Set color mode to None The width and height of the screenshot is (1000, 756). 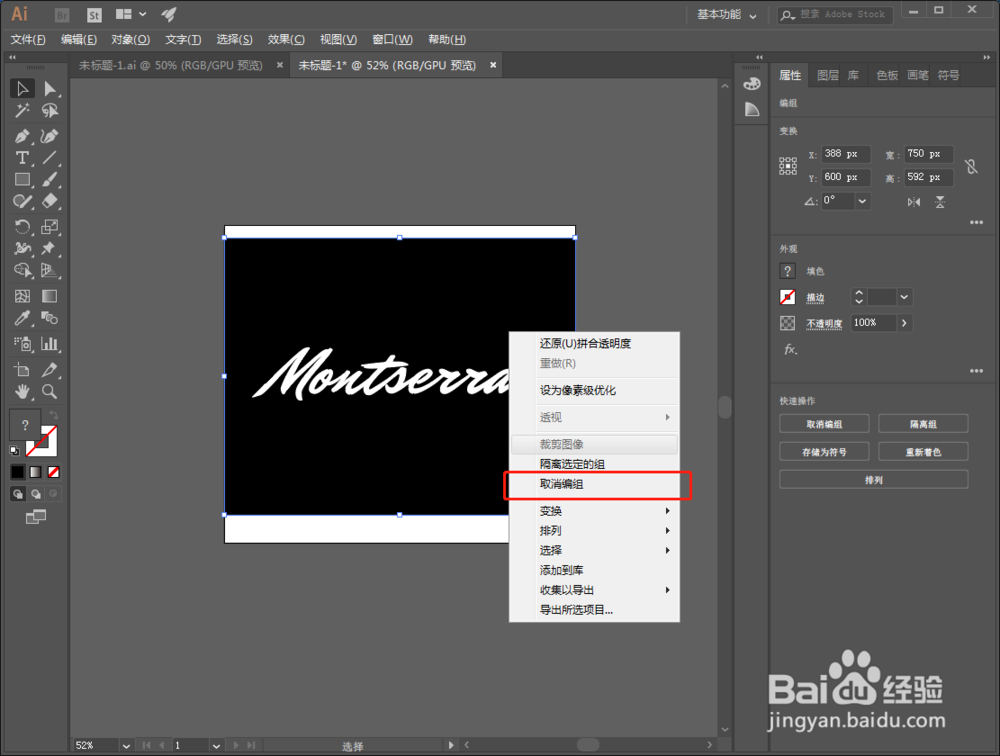tap(54, 472)
